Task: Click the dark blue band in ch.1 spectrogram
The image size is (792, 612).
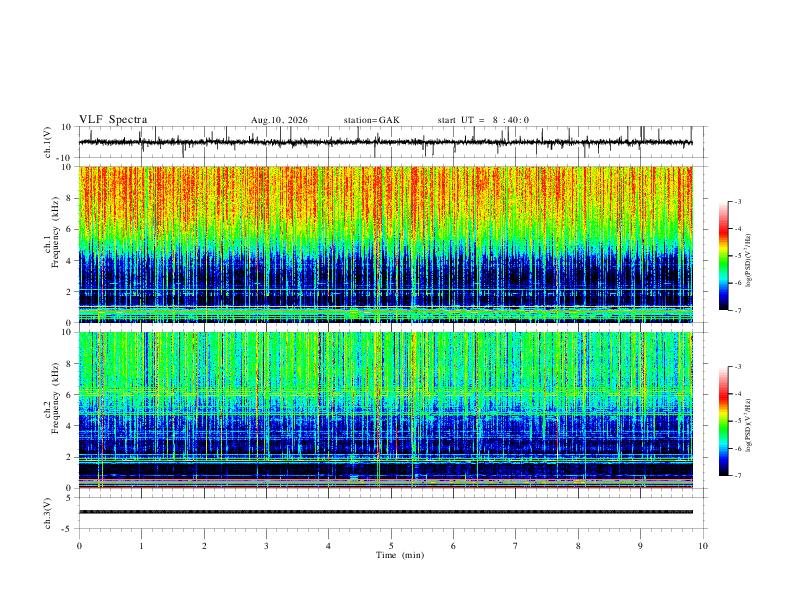Action: [385, 277]
